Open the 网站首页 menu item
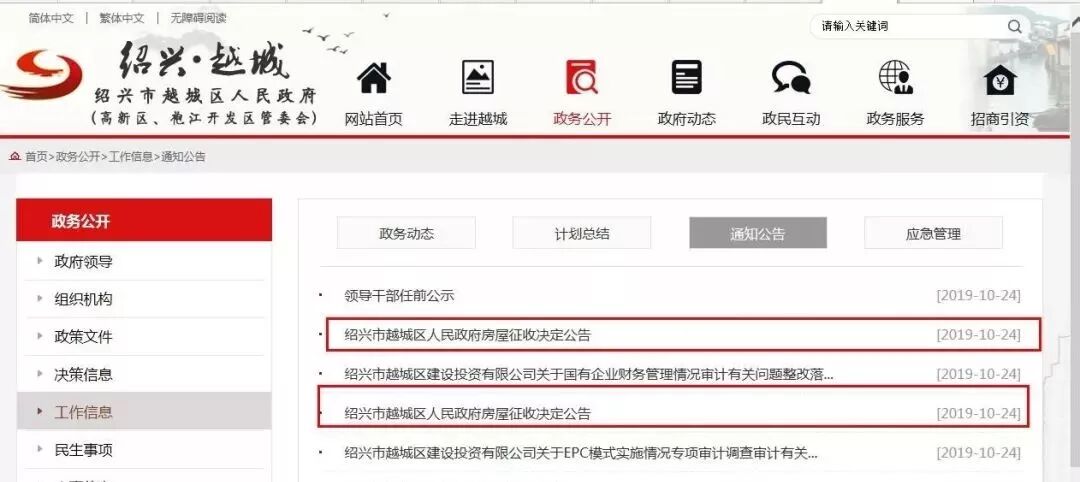This screenshot has height=482, width=1080. (x=373, y=118)
